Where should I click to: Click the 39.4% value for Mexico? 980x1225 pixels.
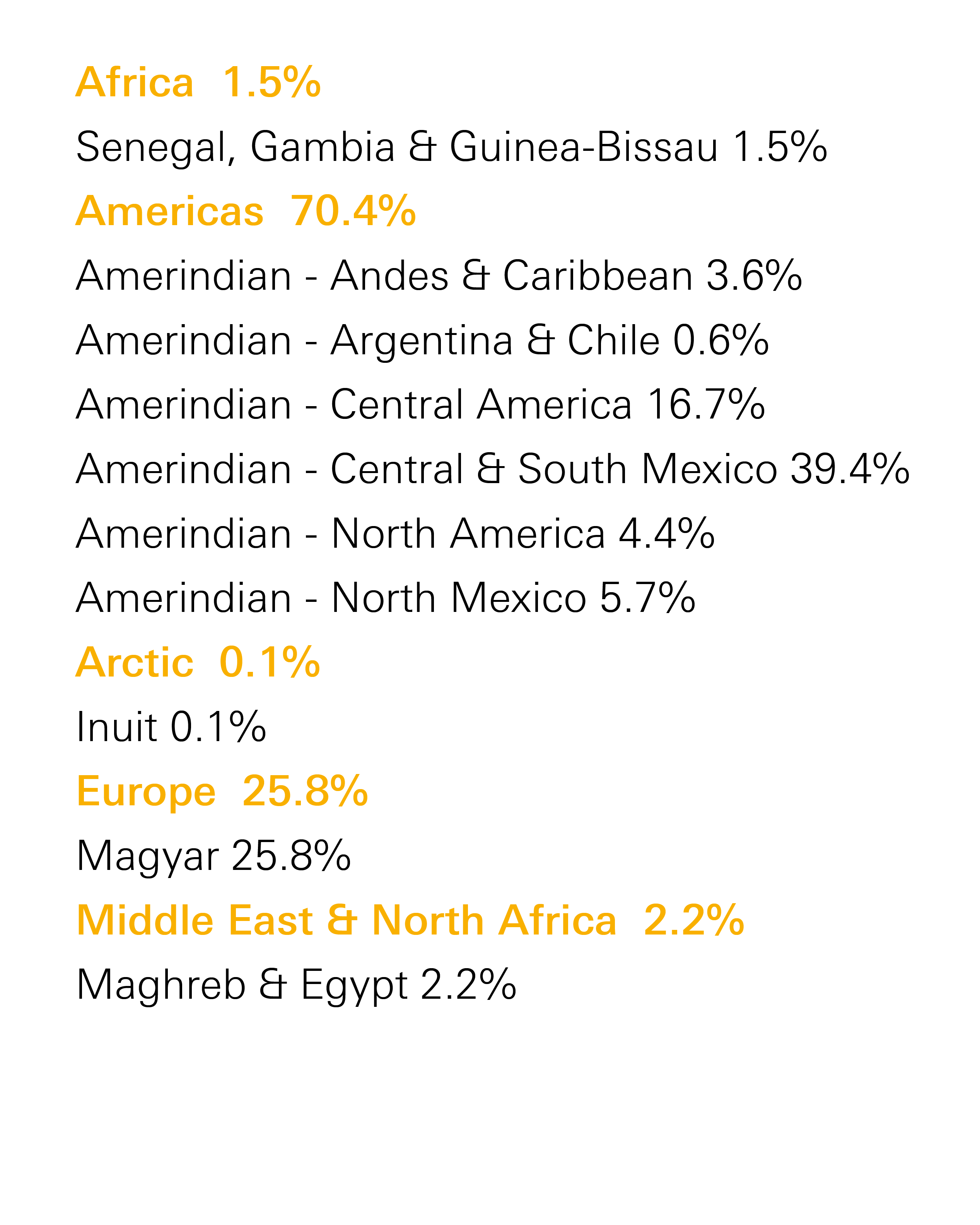coord(850,469)
